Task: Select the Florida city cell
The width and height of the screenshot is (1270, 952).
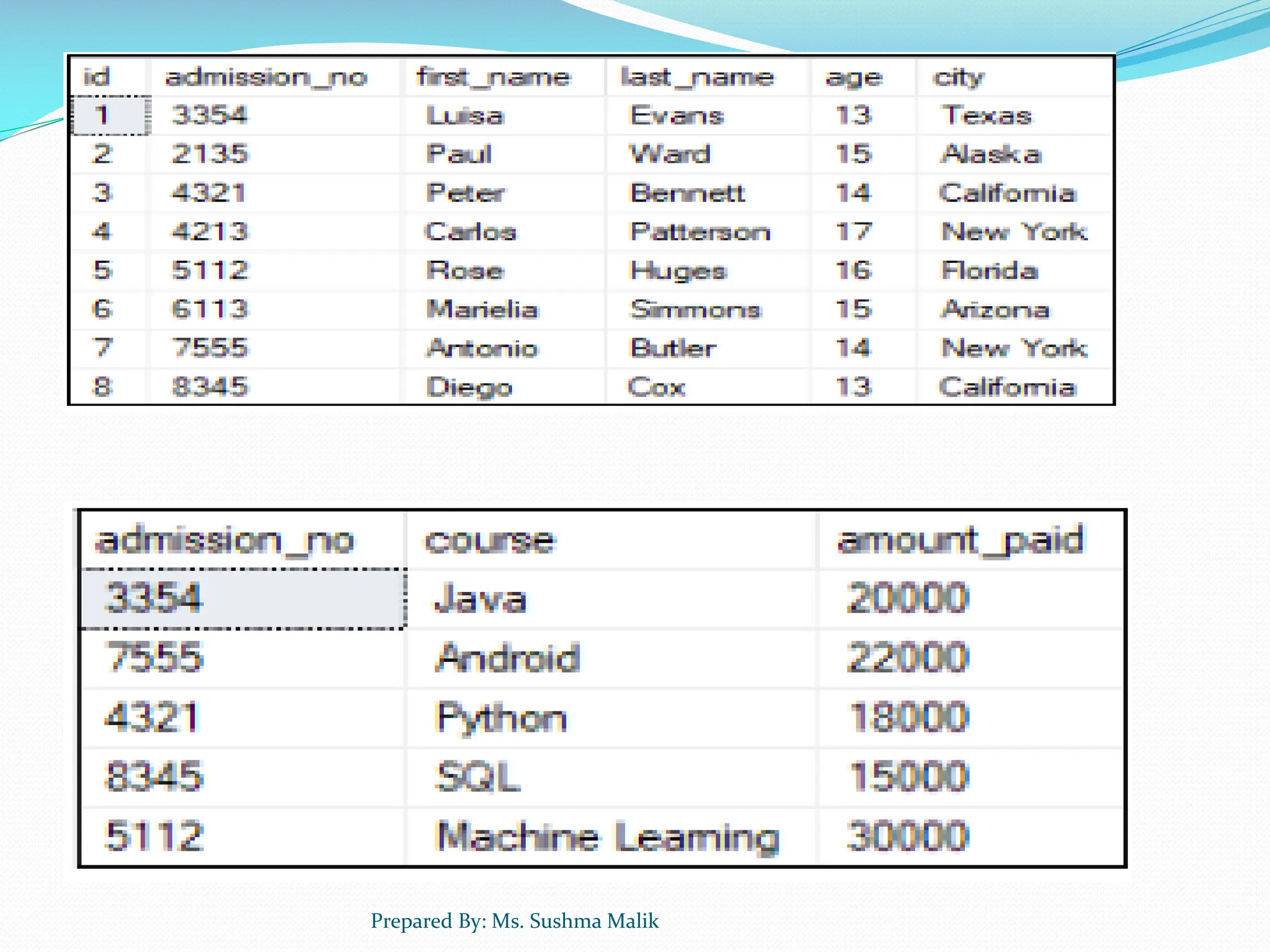Action: pos(989,271)
